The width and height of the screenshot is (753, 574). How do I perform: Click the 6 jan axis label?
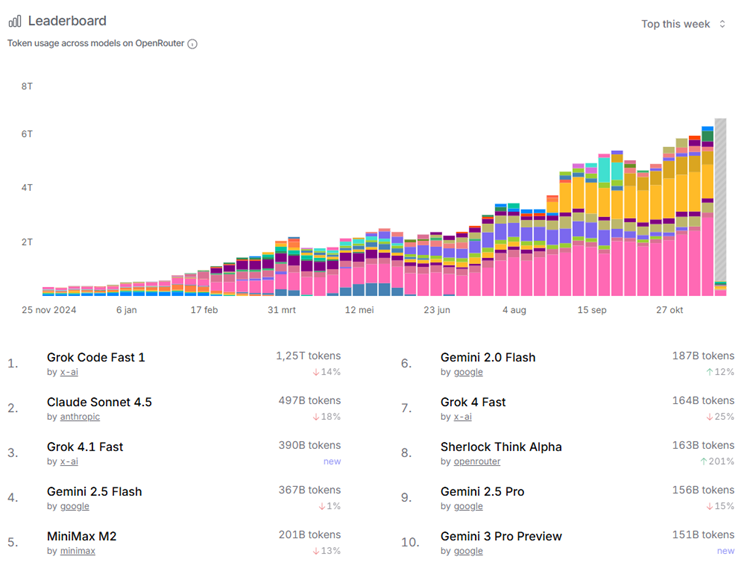[126, 310]
